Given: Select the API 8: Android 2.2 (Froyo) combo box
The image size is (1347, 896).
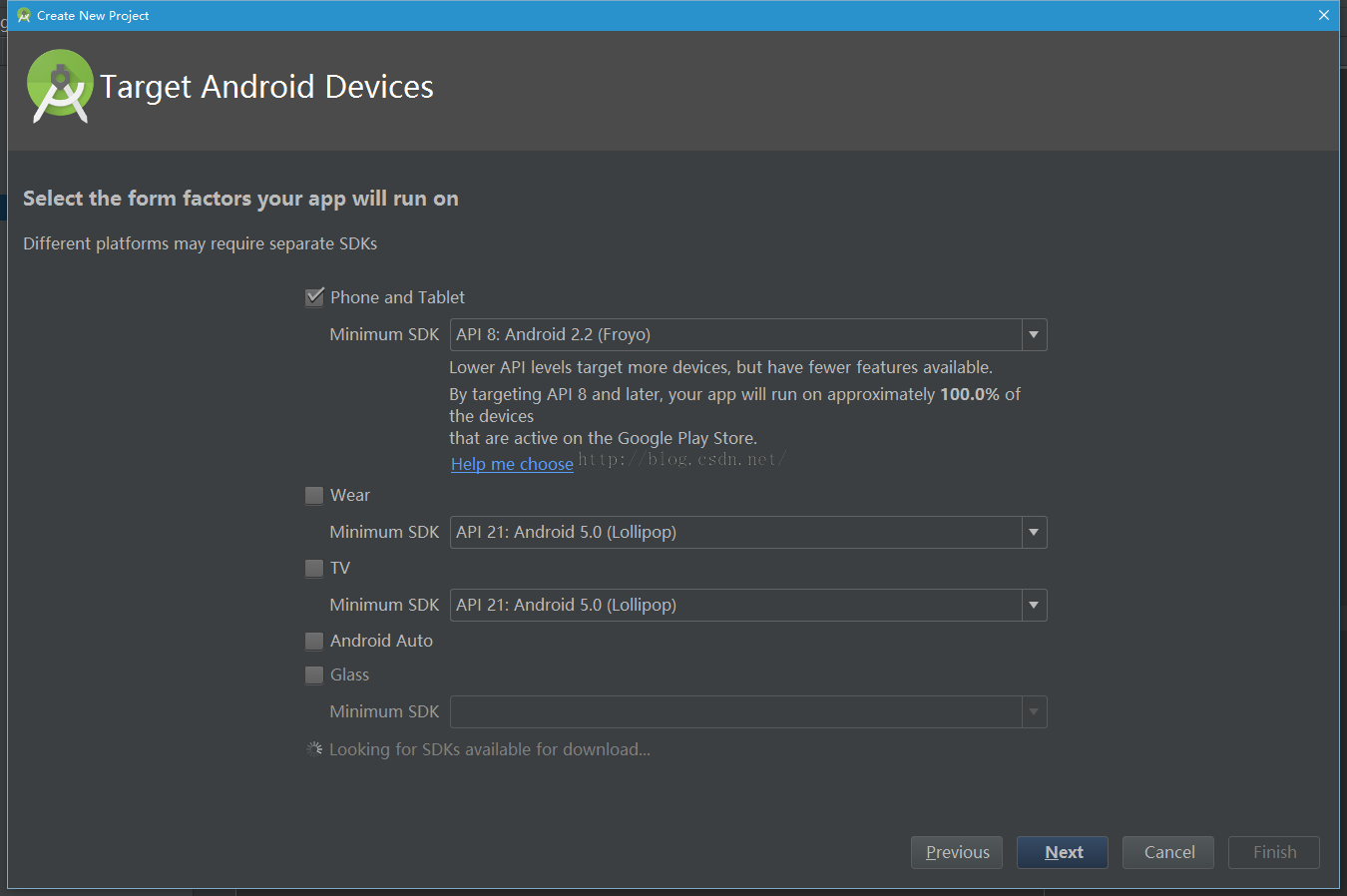Looking at the screenshot, I should 748,334.
